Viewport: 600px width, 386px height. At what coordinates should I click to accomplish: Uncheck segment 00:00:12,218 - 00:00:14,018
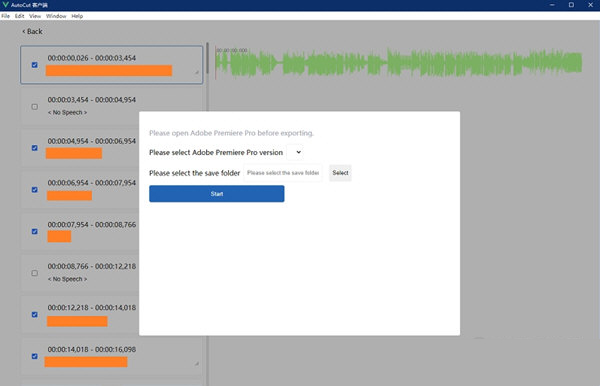[34, 314]
